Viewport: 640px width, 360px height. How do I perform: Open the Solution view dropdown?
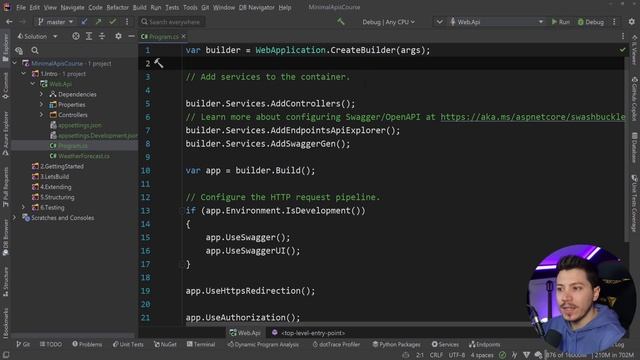(x=37, y=36)
